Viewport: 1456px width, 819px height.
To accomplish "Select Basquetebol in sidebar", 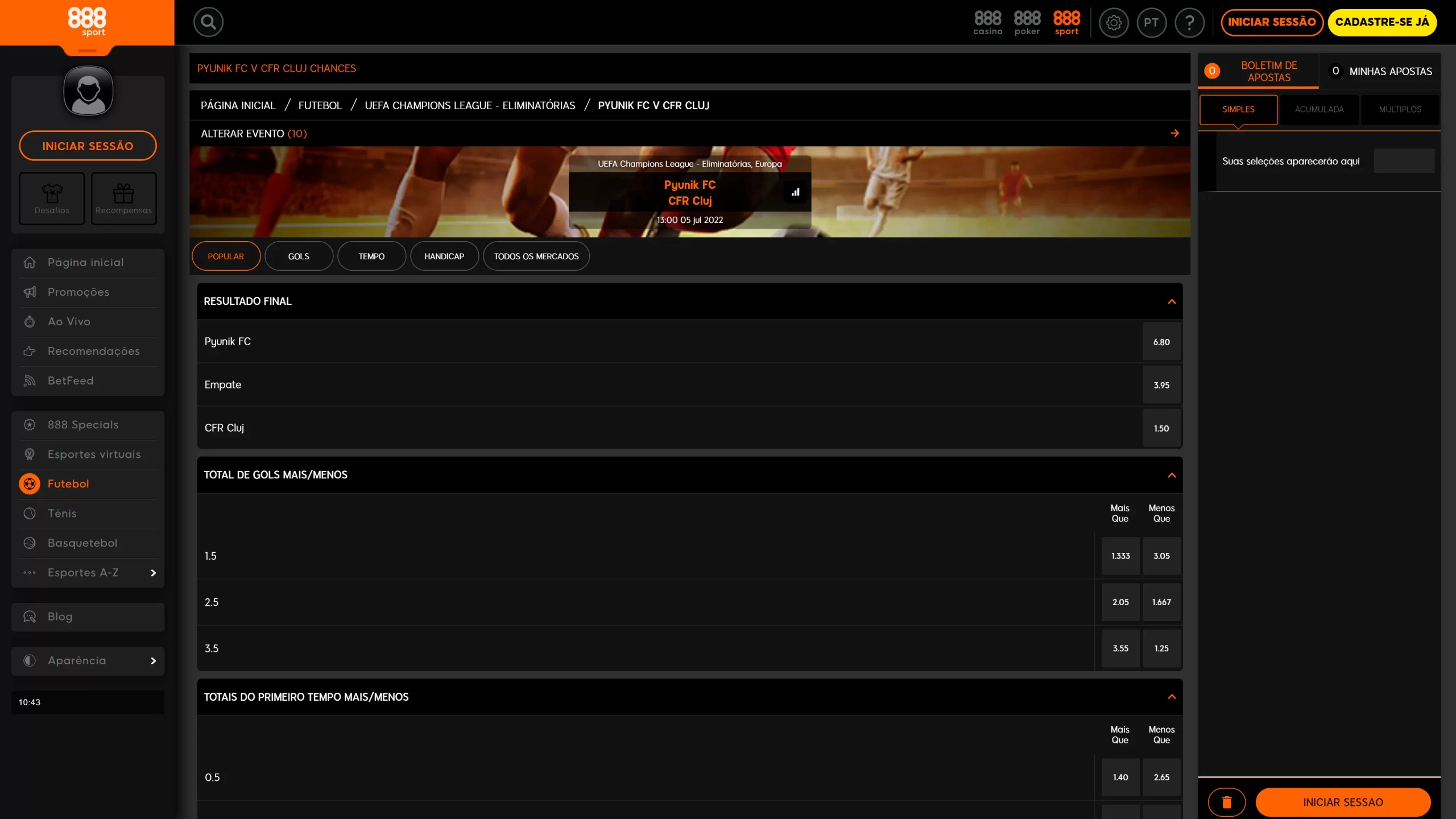I will tap(88, 543).
